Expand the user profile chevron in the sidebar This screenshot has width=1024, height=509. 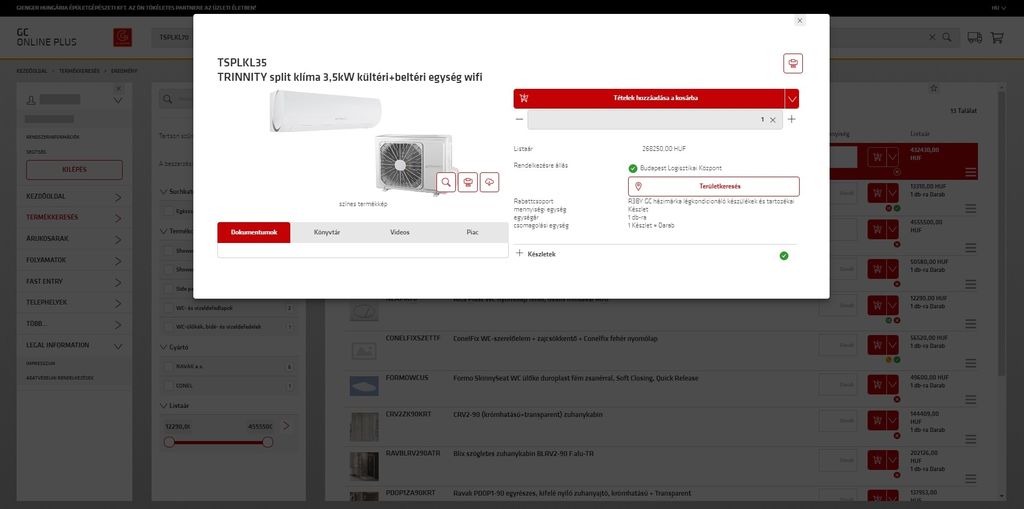[118, 100]
